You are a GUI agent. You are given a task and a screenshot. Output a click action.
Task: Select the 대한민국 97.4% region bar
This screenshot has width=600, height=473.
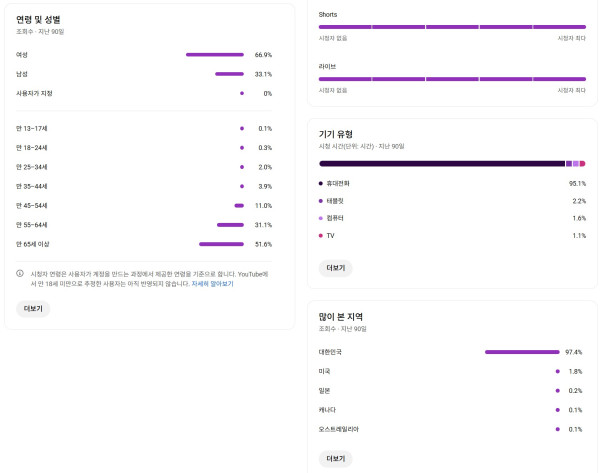point(521,352)
